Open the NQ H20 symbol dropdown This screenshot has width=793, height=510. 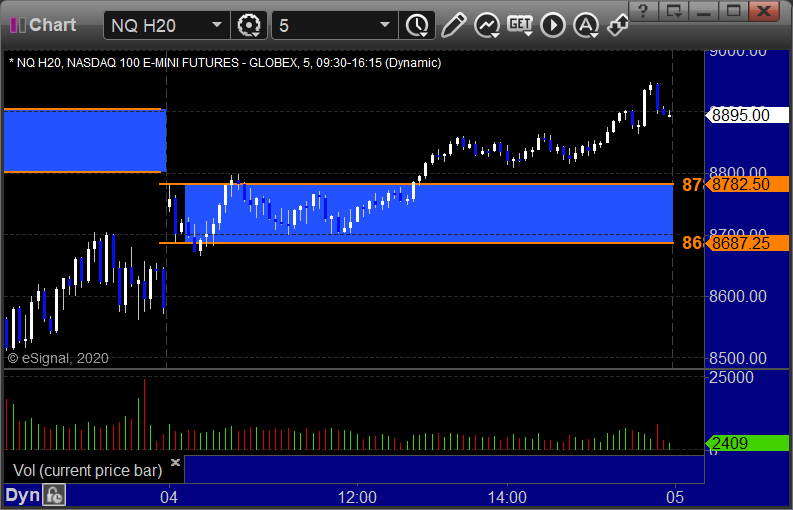tap(217, 25)
